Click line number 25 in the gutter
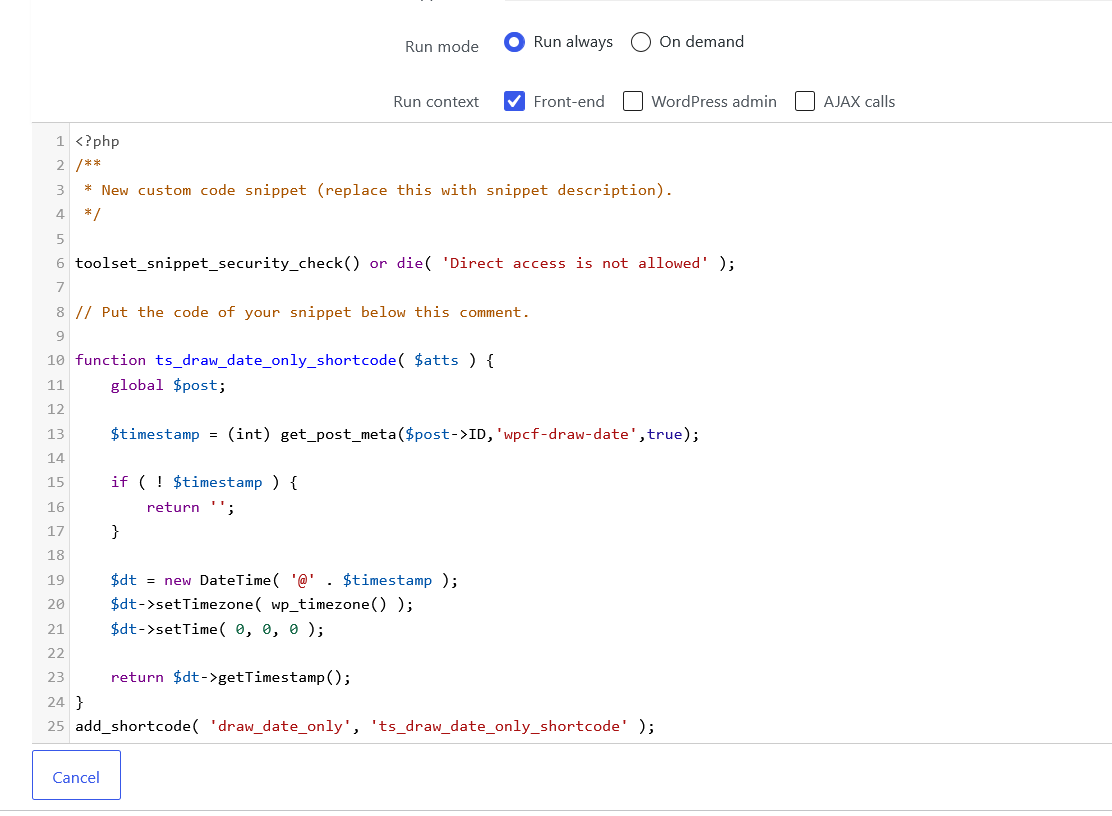Screen dimensions: 1112x816 pyautogui.click(x=56, y=726)
